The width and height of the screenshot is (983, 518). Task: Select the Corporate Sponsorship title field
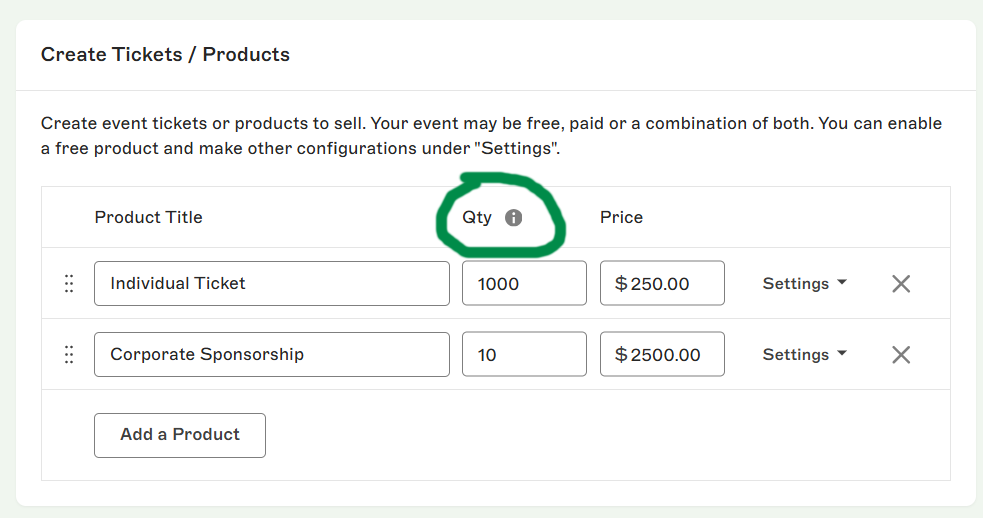pos(271,354)
